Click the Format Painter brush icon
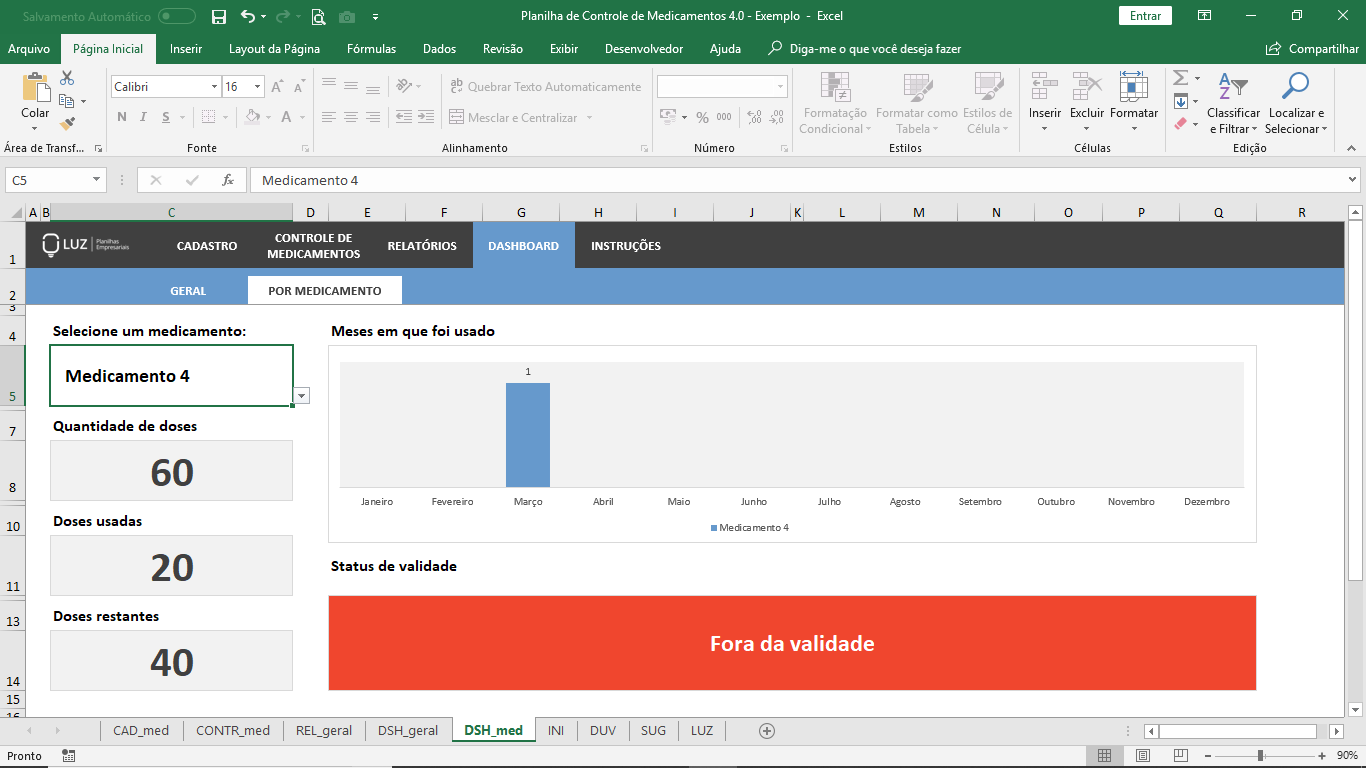The width and height of the screenshot is (1366, 768). [x=67, y=124]
